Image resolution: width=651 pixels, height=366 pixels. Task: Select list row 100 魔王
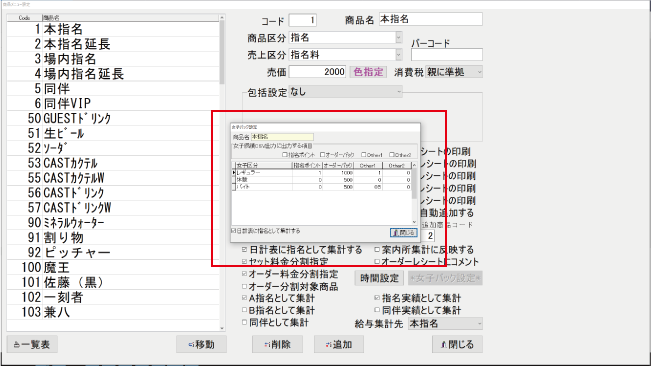pyautogui.click(x=113, y=268)
